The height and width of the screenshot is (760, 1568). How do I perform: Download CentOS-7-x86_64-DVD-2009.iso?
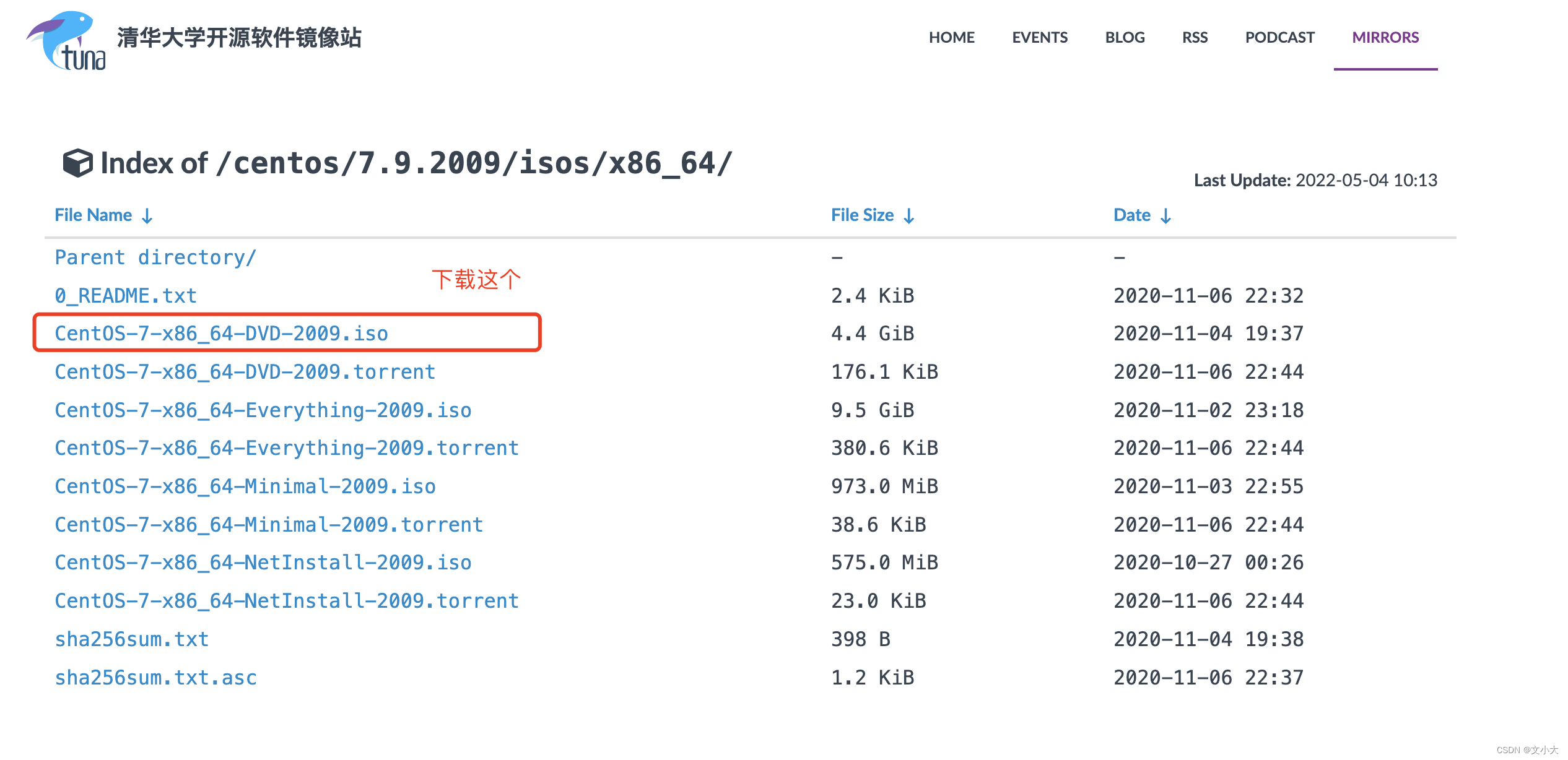[221, 334]
